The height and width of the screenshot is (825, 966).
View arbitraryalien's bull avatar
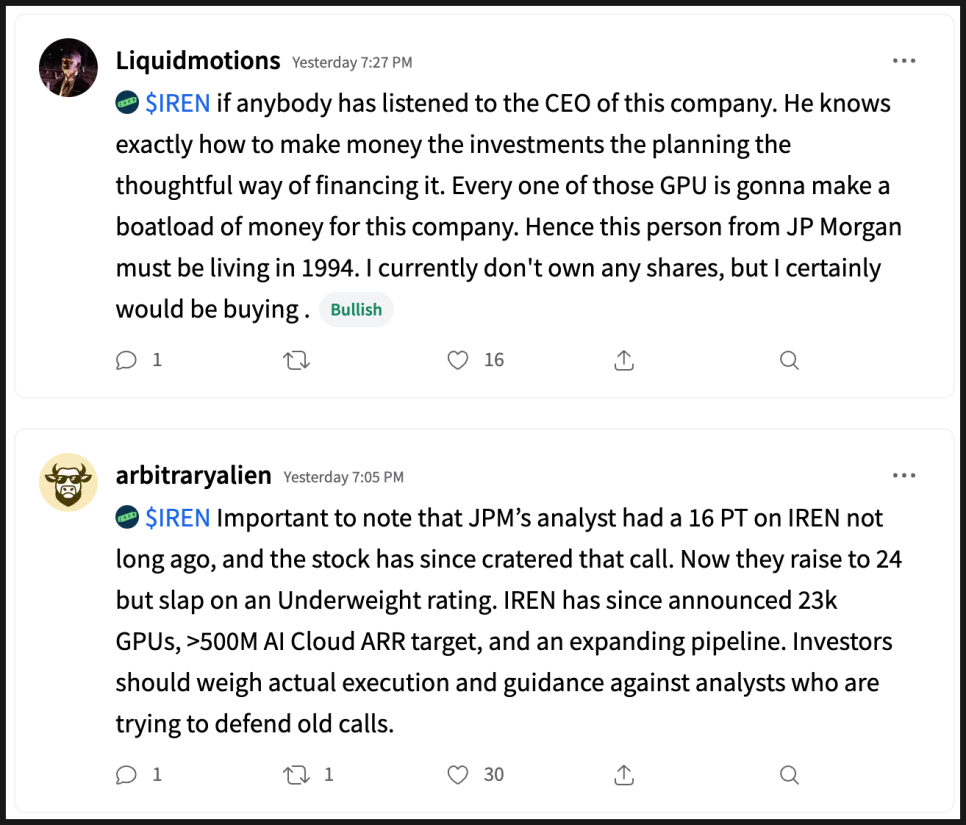[x=68, y=482]
